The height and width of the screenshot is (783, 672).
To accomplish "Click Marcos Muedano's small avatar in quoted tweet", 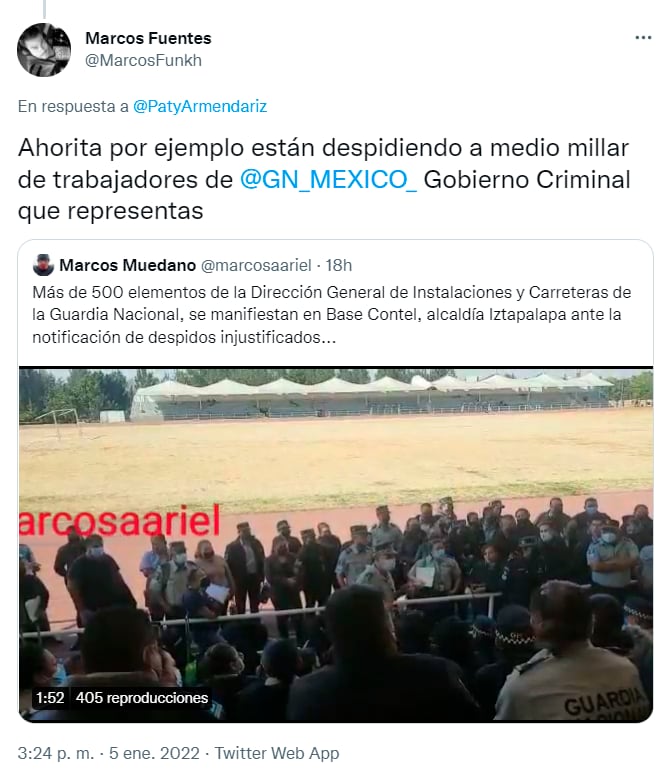I will pos(43,265).
